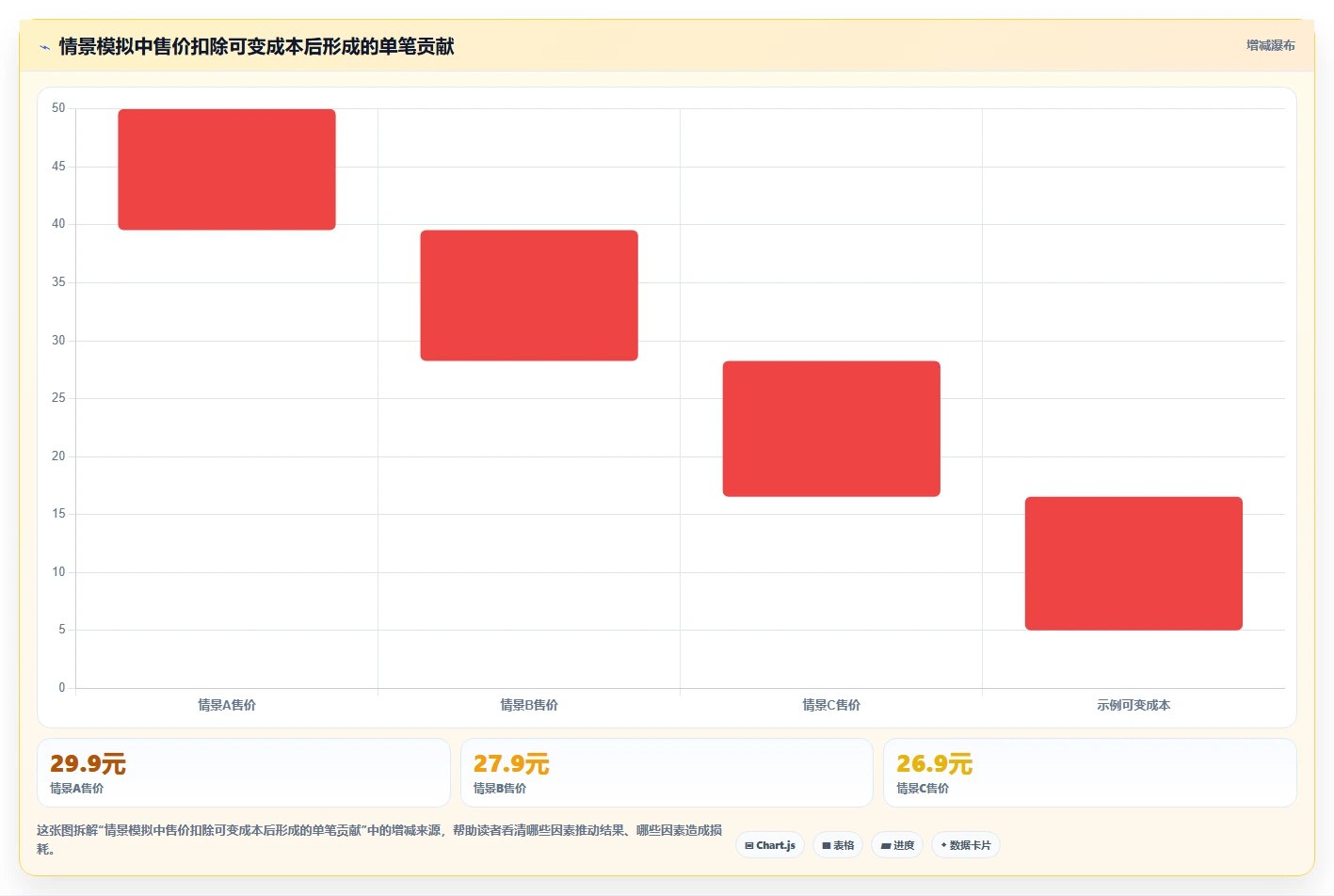Screen dimensions: 1334x896
Task: Click the 增减瀑布 label in the header
Action: [x=1270, y=45]
